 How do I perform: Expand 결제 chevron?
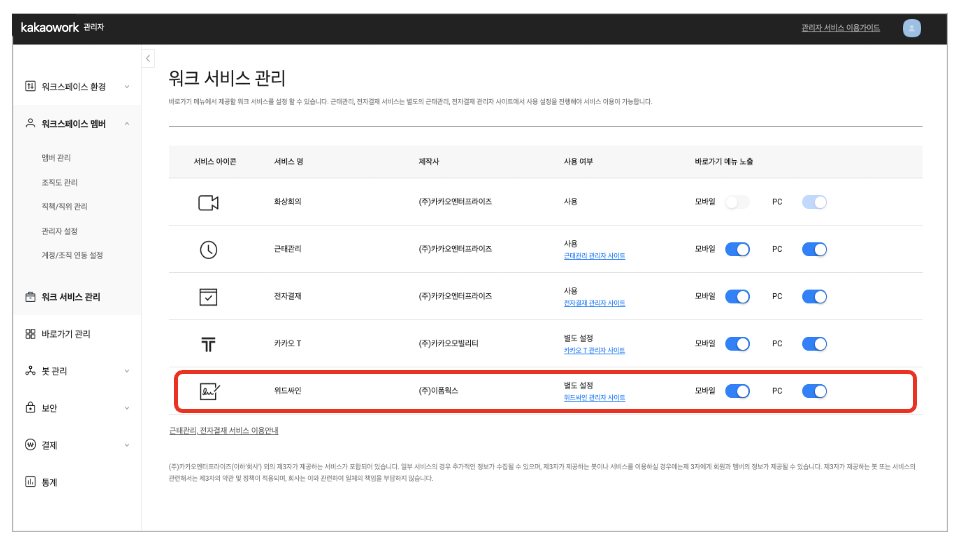click(x=127, y=445)
